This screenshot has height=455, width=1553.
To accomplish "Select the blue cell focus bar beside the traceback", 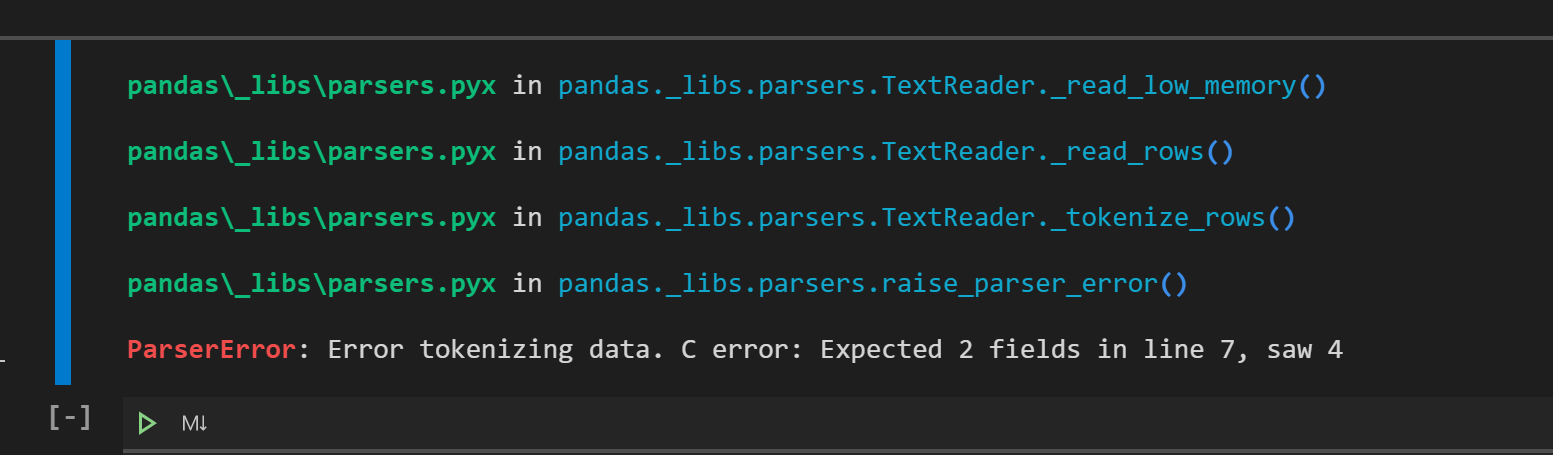I will point(63,212).
